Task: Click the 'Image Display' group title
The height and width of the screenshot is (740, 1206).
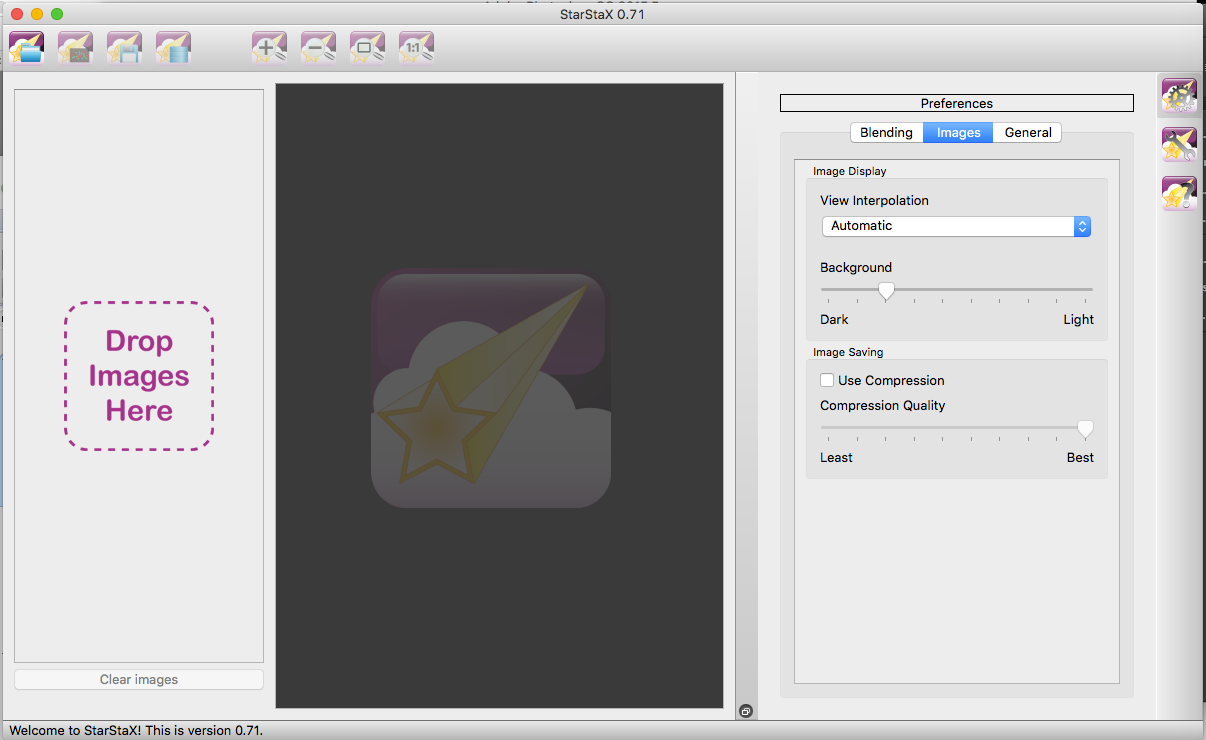Action: click(850, 171)
